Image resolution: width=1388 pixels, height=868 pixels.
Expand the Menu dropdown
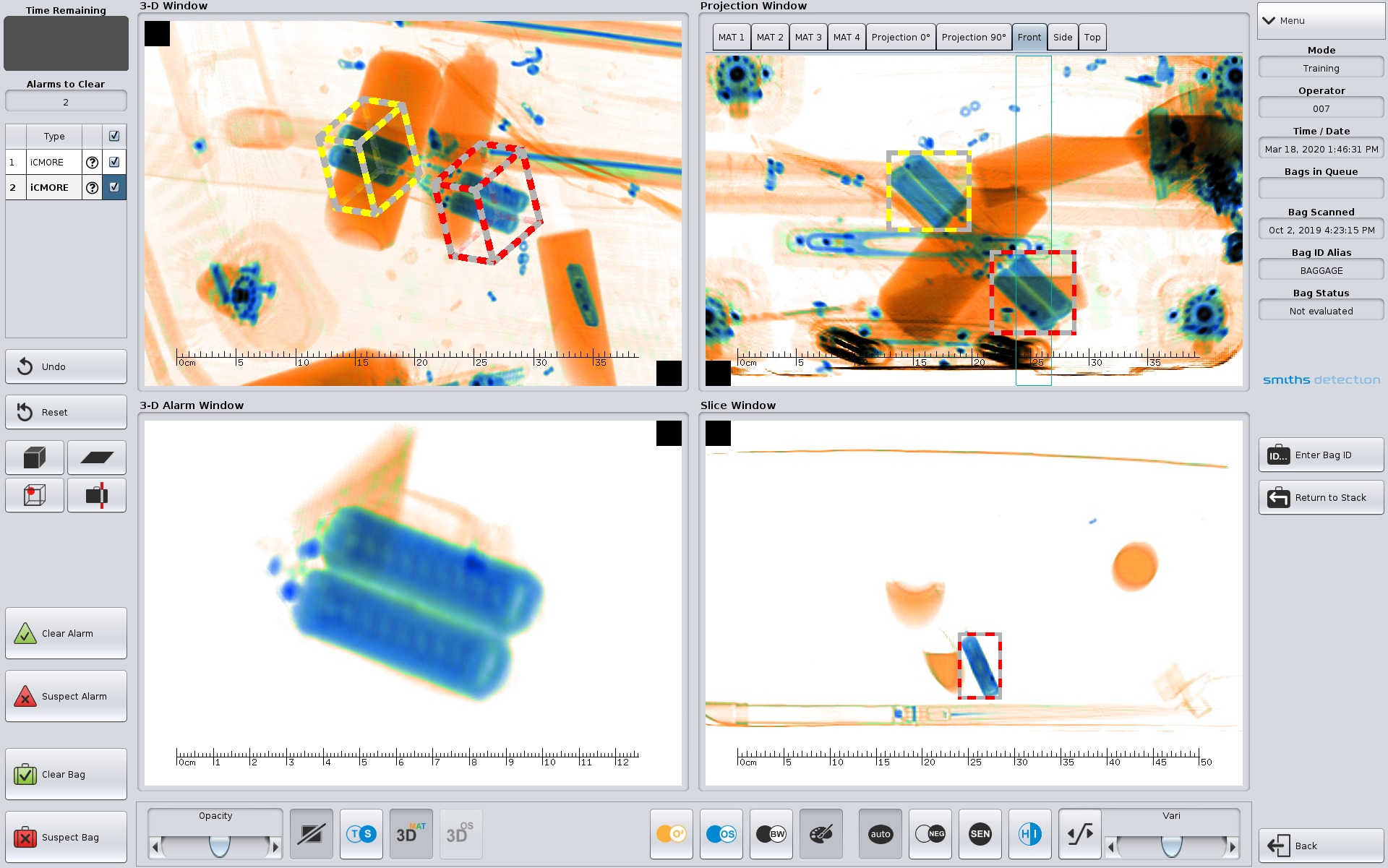1320,21
